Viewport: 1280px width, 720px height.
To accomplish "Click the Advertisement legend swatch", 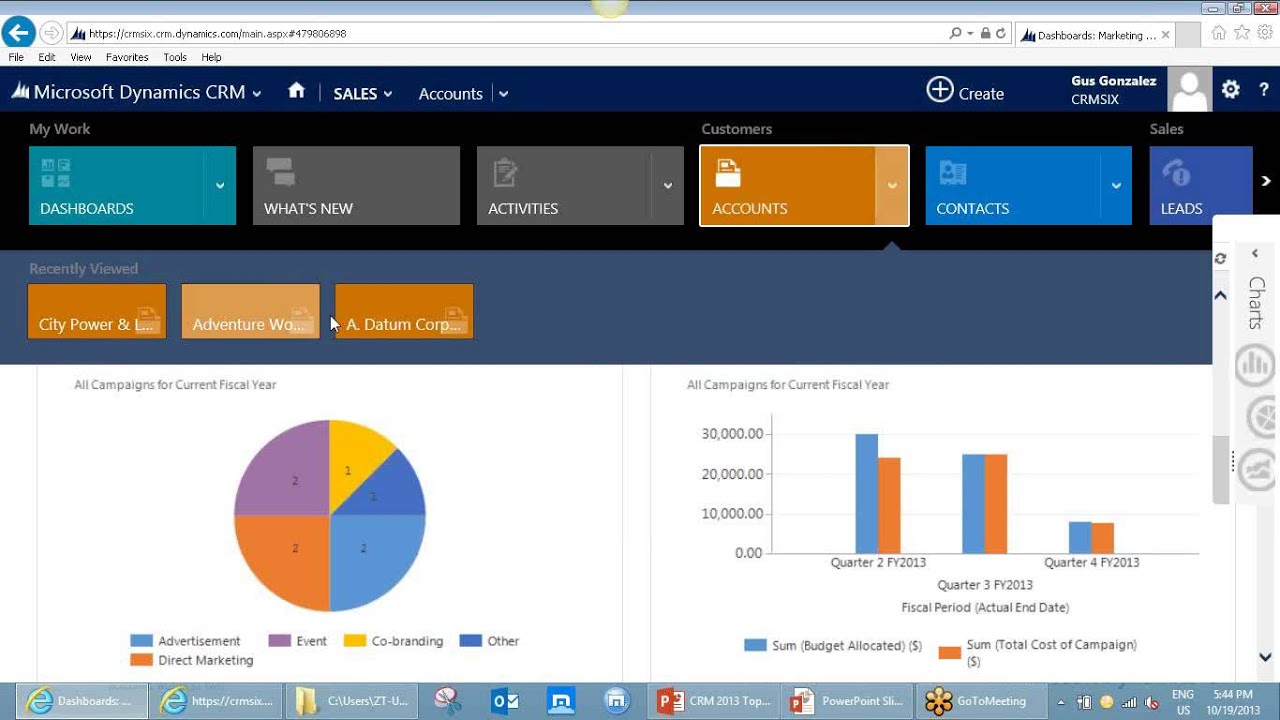I will [x=141, y=641].
